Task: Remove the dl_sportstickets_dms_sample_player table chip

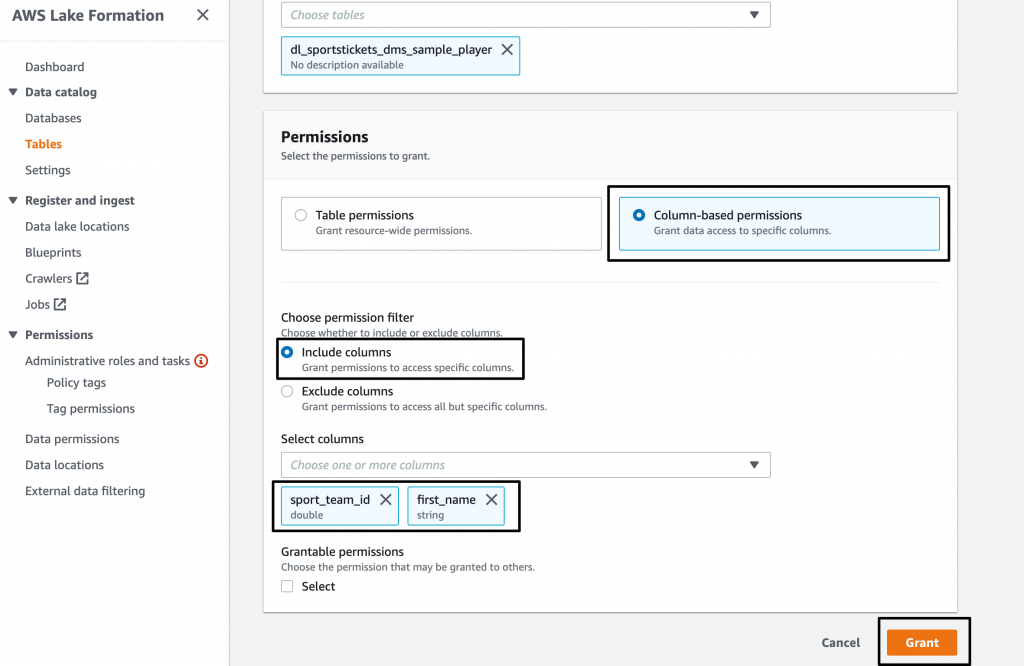Action: click(505, 48)
